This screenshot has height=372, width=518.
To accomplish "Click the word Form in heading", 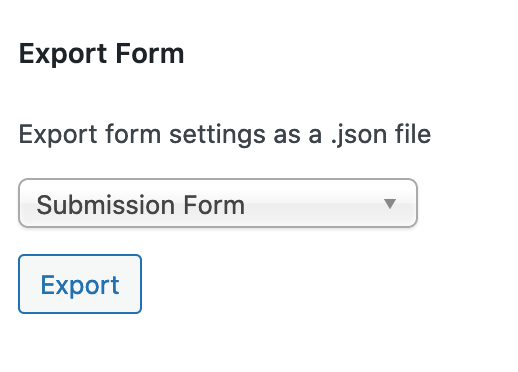I will point(150,54).
